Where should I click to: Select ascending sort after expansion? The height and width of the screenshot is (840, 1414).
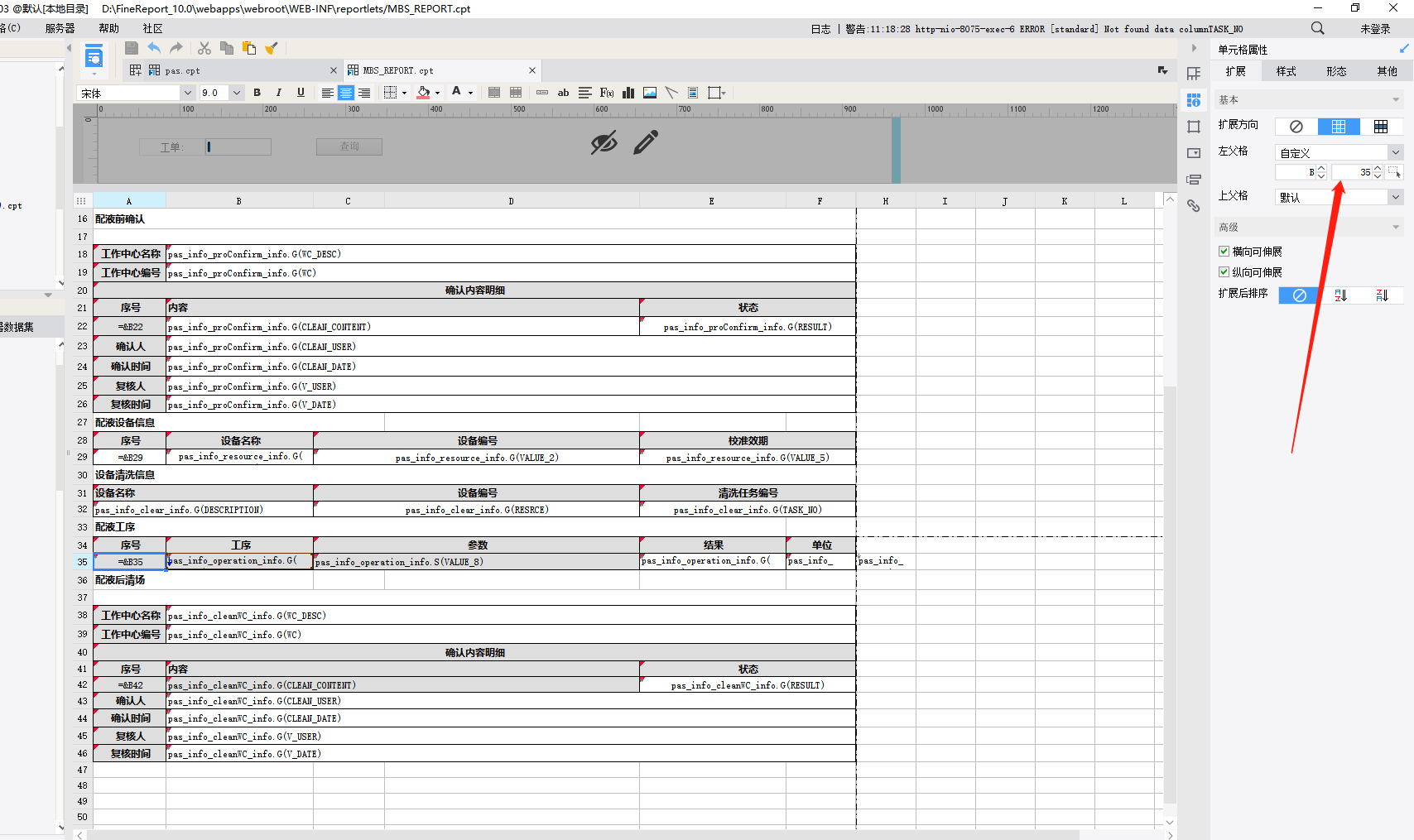[1340, 295]
